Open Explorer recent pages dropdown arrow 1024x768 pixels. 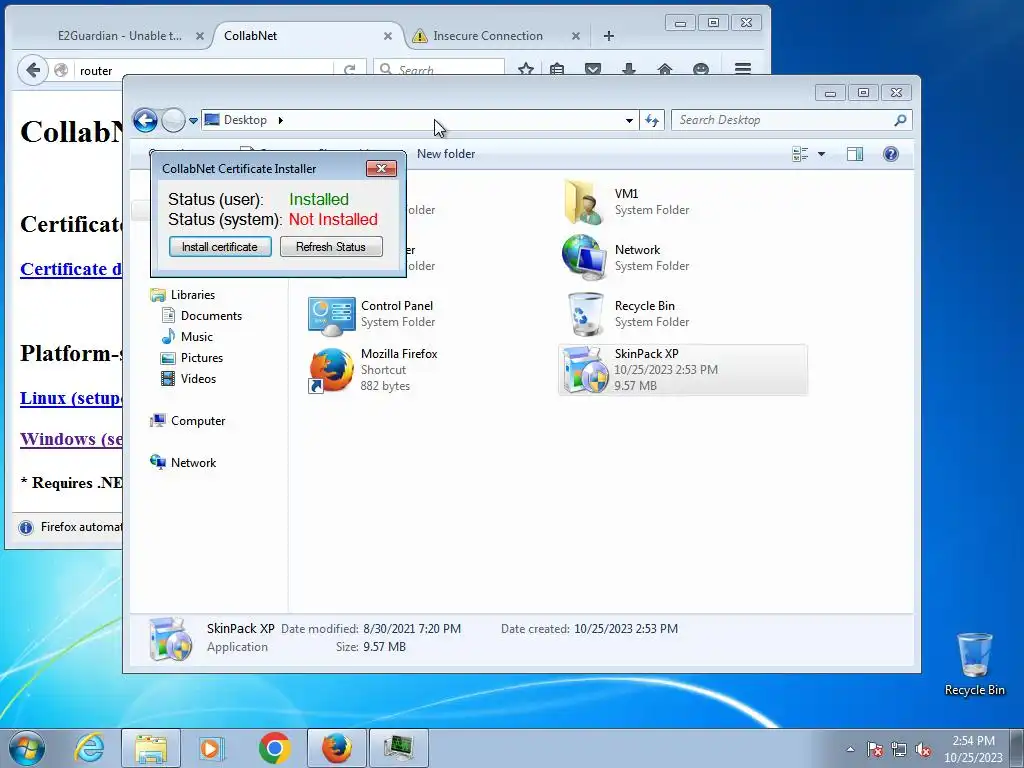pyautogui.click(x=193, y=121)
